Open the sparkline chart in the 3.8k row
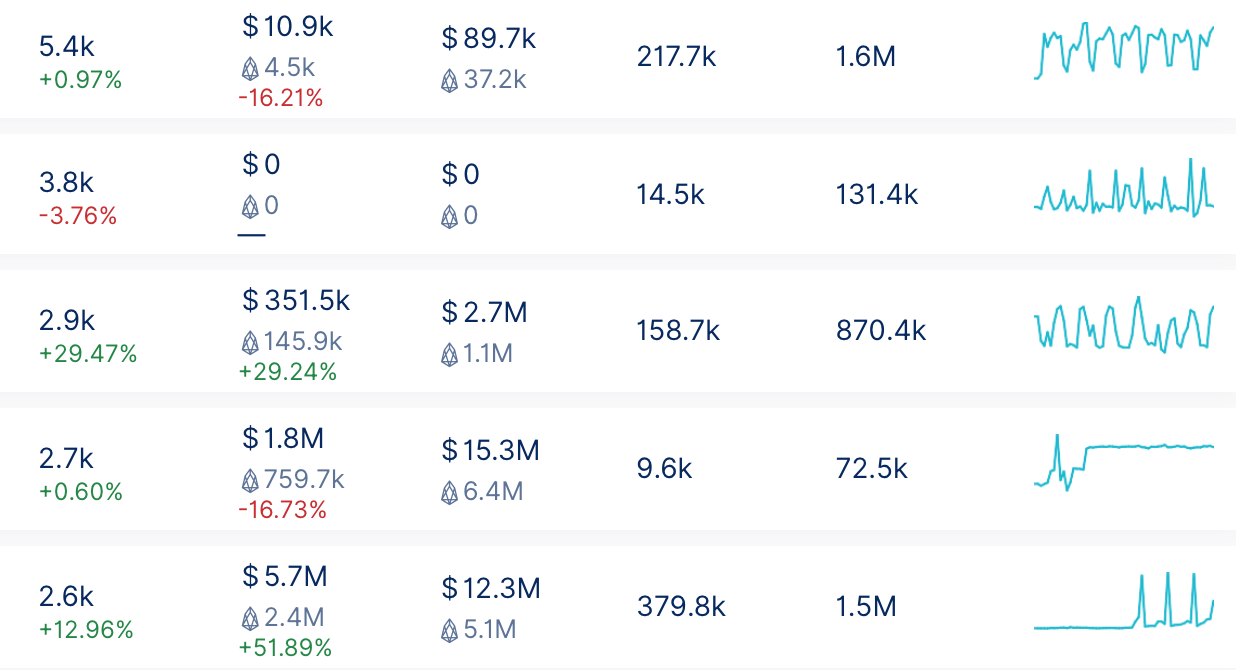The height and width of the screenshot is (670, 1236). (x=1124, y=190)
